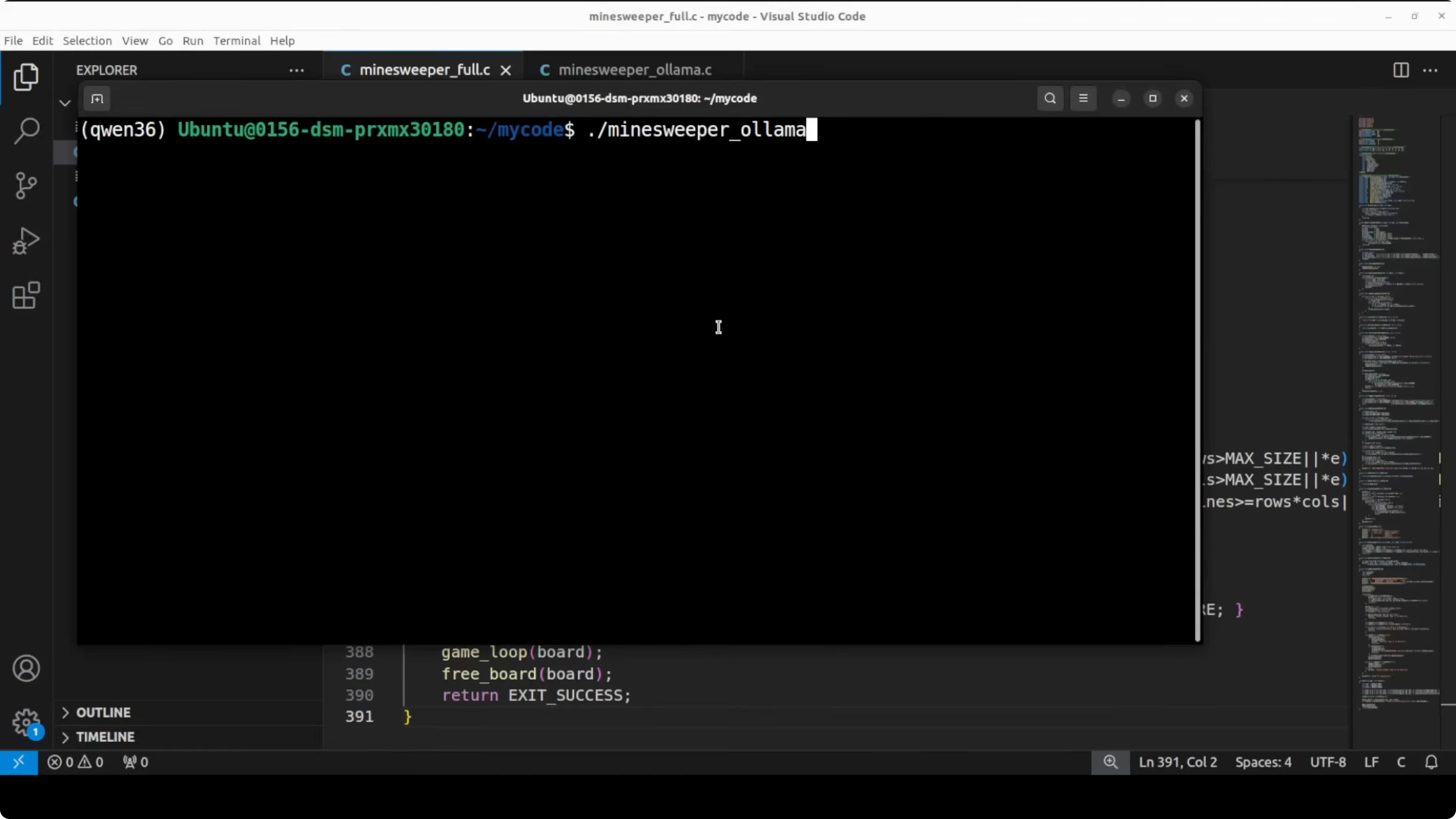Viewport: 1456px width, 819px height.
Task: Expand the TIMELINE section
Action: [105, 737]
